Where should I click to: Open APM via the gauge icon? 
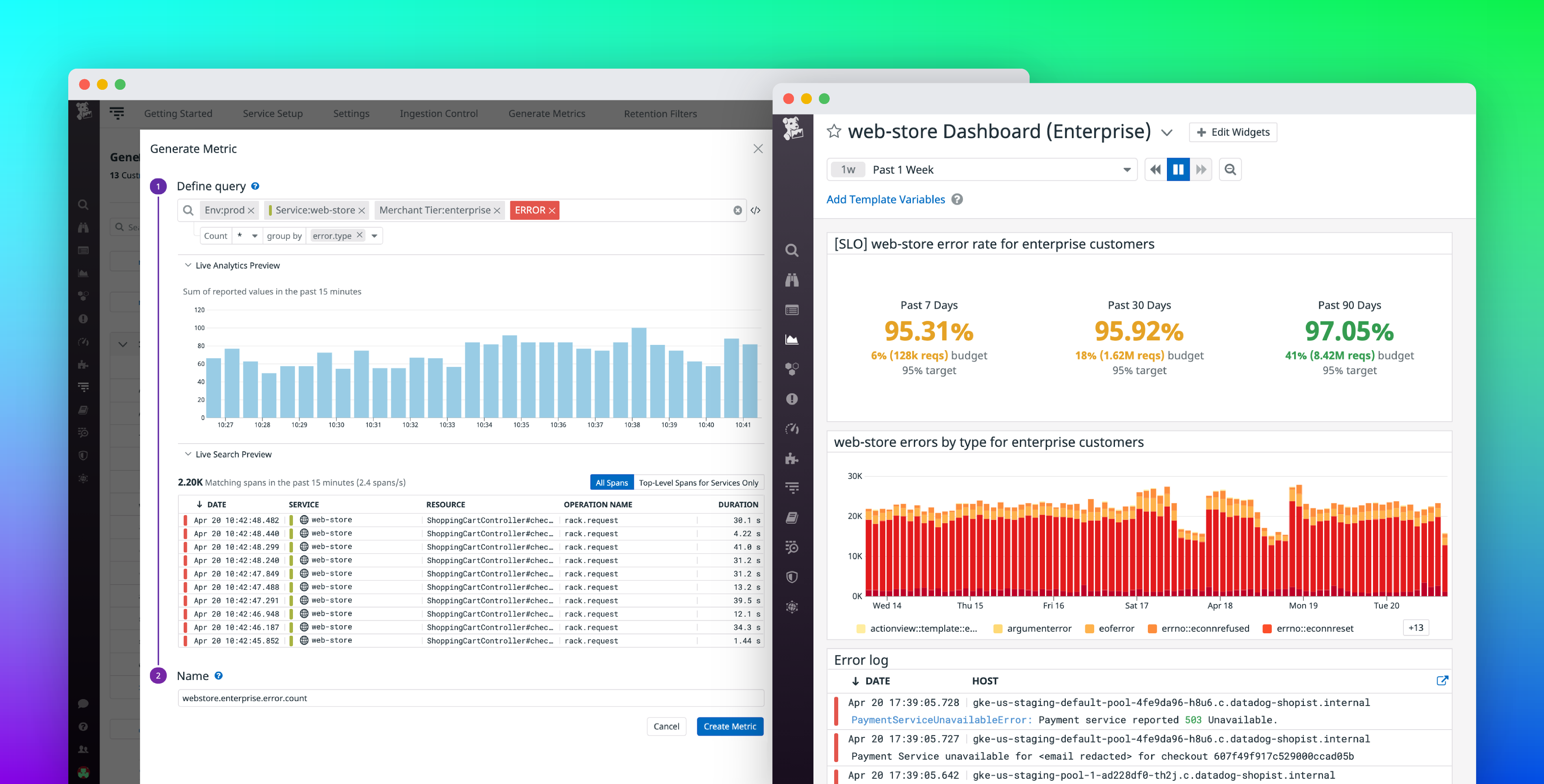(792, 429)
